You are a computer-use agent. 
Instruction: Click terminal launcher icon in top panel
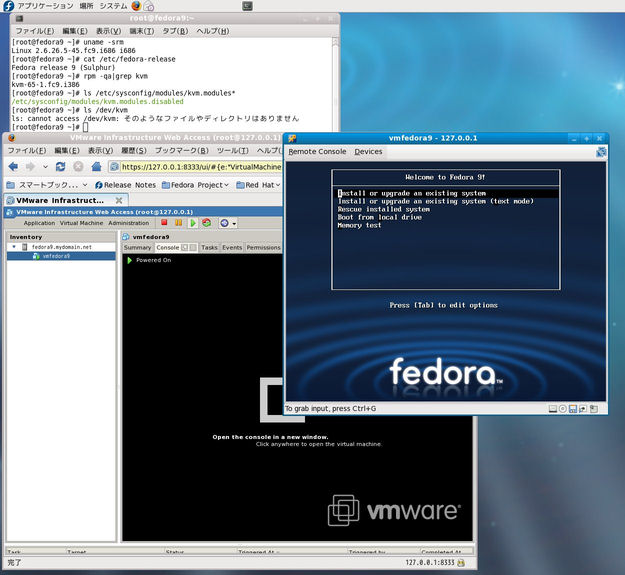point(247,6)
